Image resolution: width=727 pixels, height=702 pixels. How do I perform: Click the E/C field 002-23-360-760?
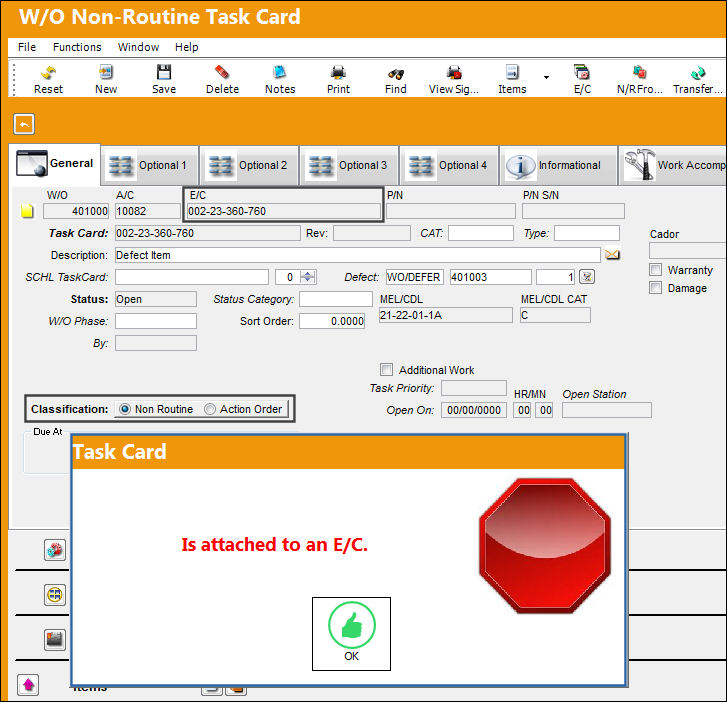click(284, 211)
